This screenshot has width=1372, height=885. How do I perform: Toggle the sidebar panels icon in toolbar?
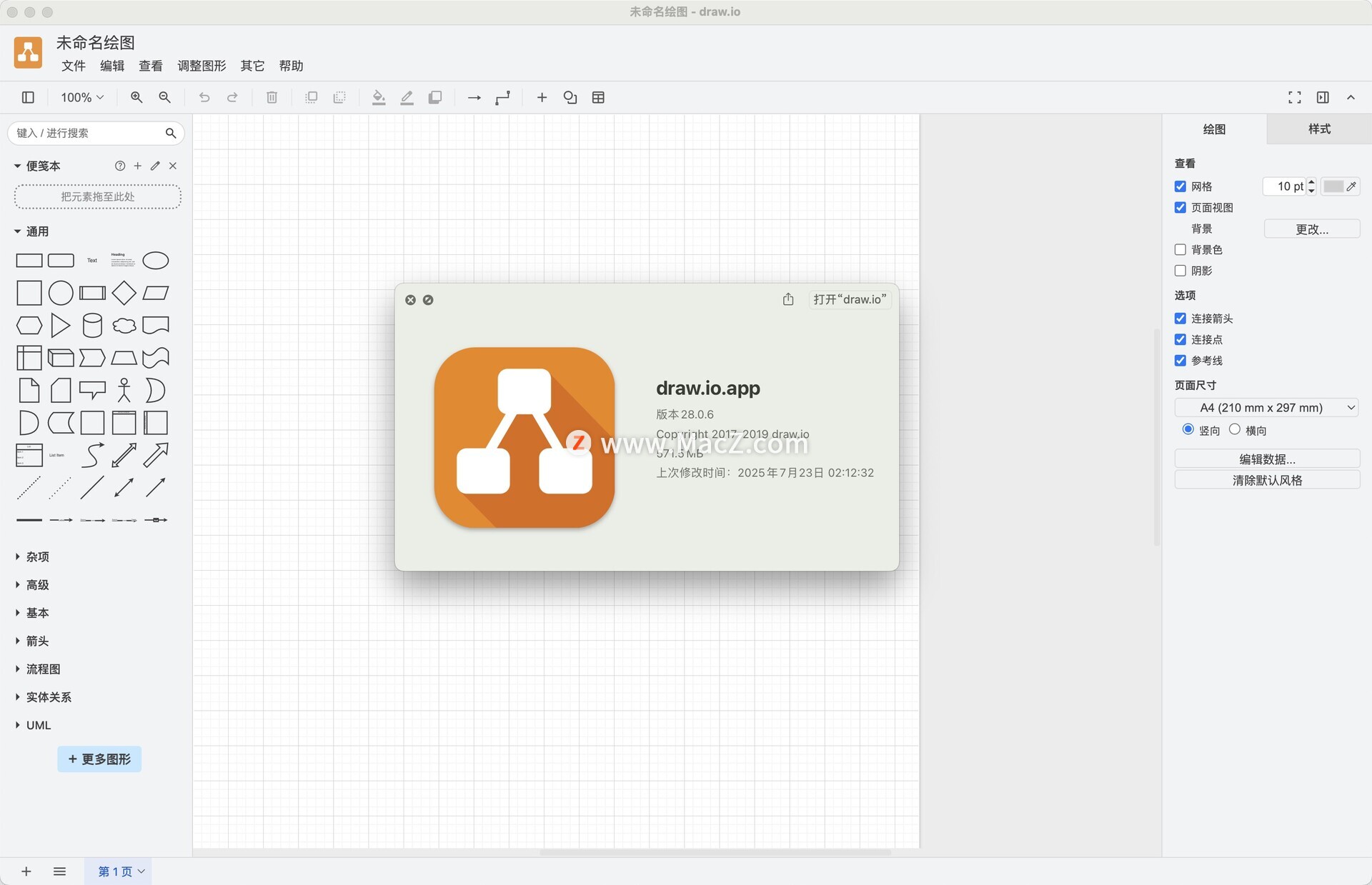28,97
